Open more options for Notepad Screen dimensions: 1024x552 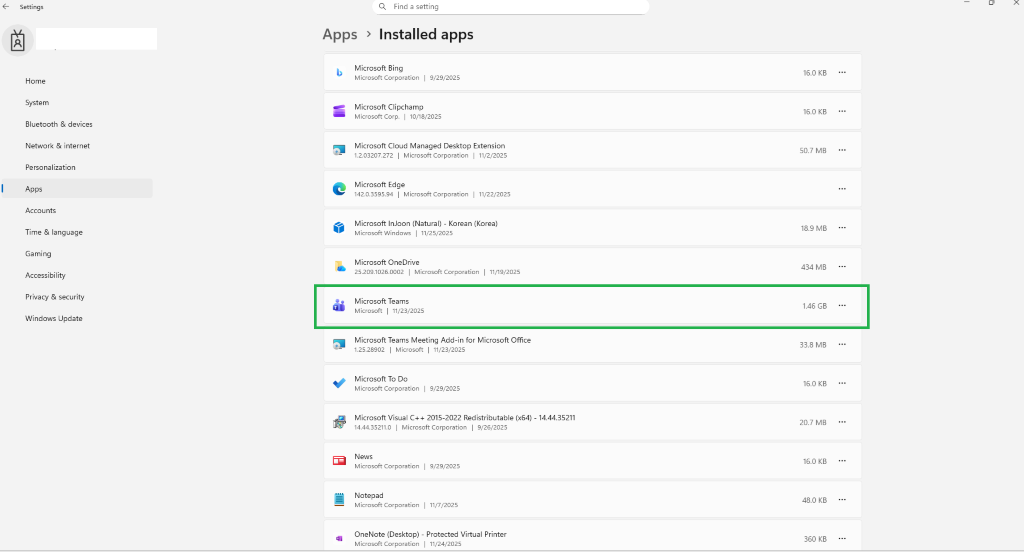[x=842, y=500]
